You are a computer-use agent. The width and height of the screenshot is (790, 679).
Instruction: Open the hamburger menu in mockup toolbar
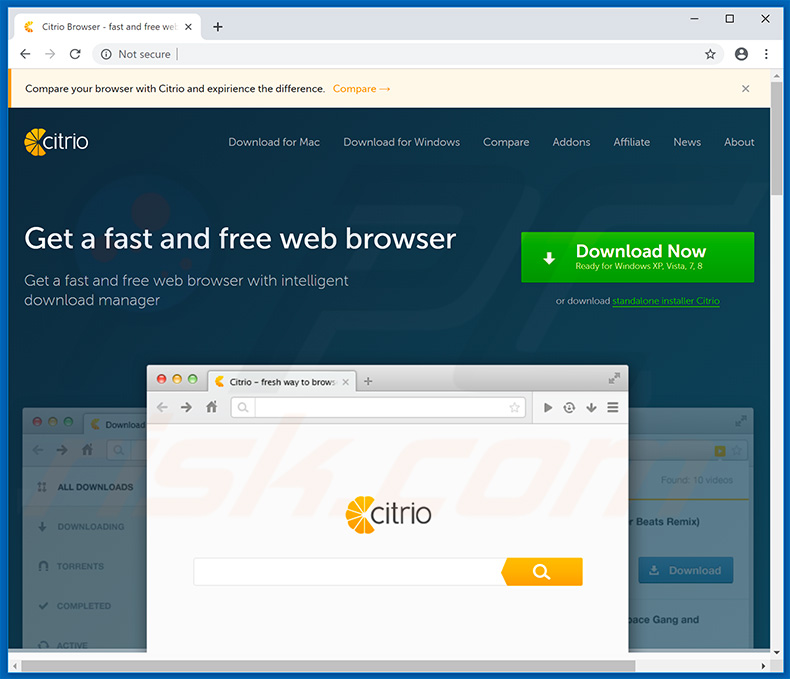coord(613,407)
